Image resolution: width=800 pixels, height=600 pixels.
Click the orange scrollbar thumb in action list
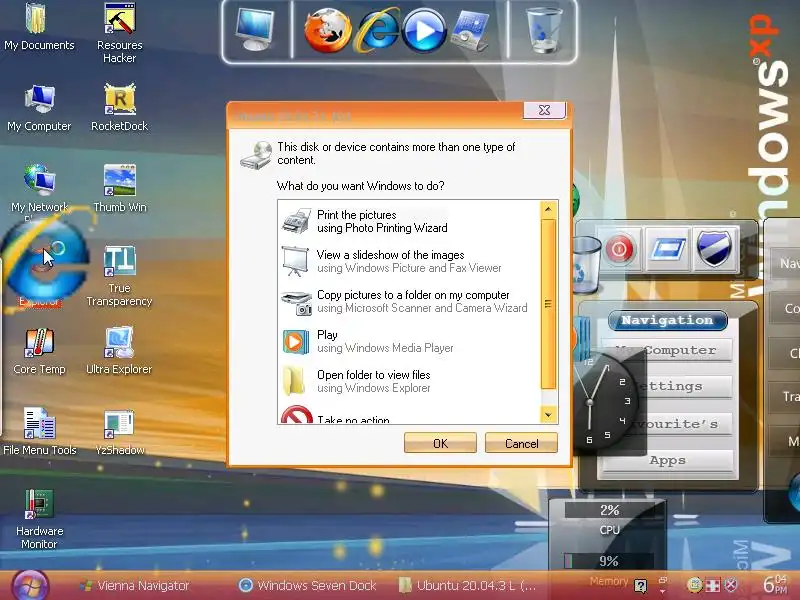(x=548, y=304)
